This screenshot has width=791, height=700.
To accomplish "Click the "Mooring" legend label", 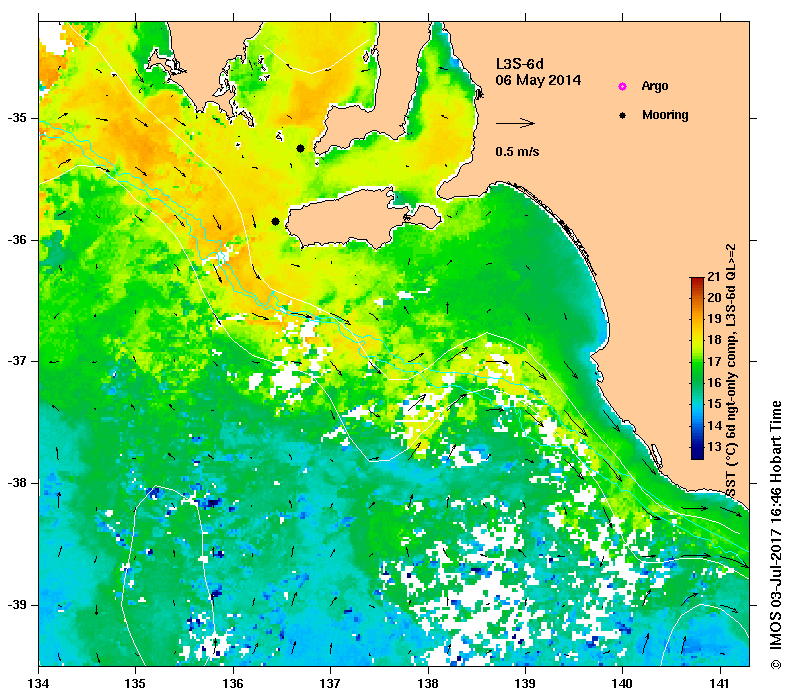I will (x=665, y=115).
